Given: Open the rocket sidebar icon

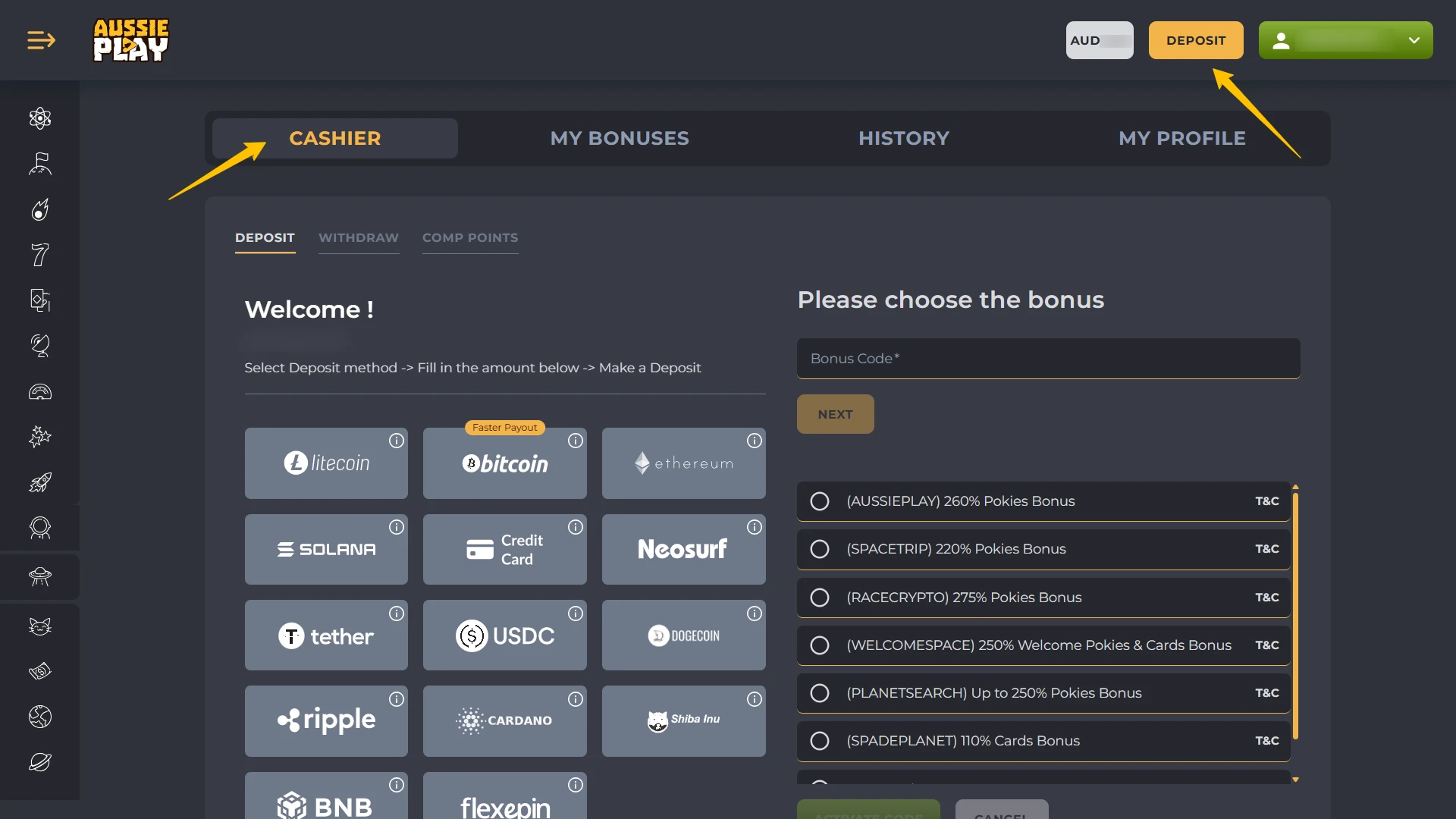Looking at the screenshot, I should [40, 482].
